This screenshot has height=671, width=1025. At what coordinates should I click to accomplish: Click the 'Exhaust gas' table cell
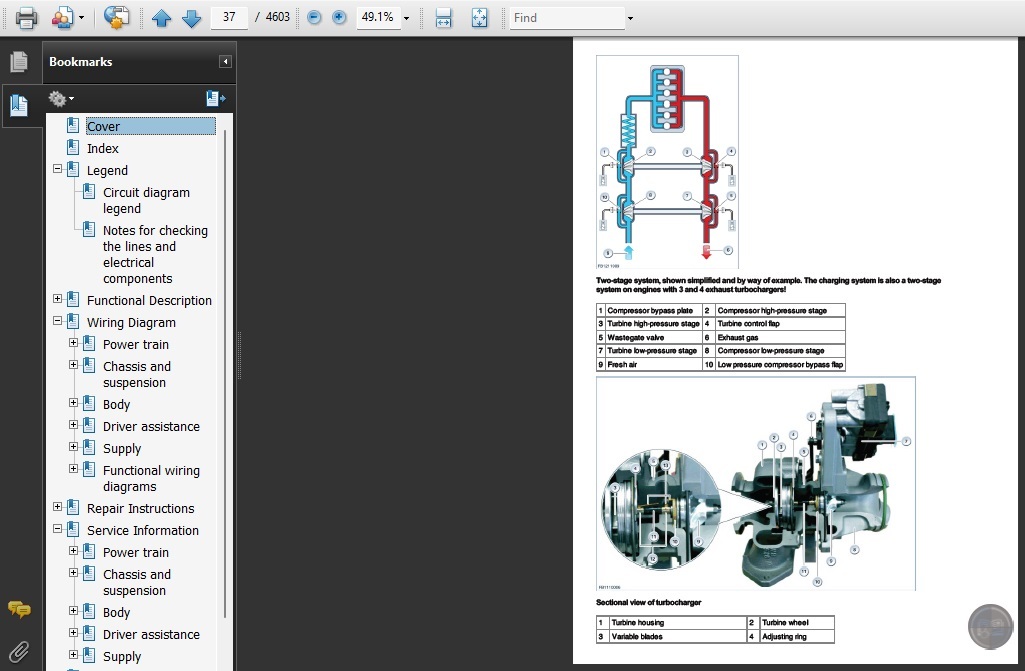(x=780, y=337)
